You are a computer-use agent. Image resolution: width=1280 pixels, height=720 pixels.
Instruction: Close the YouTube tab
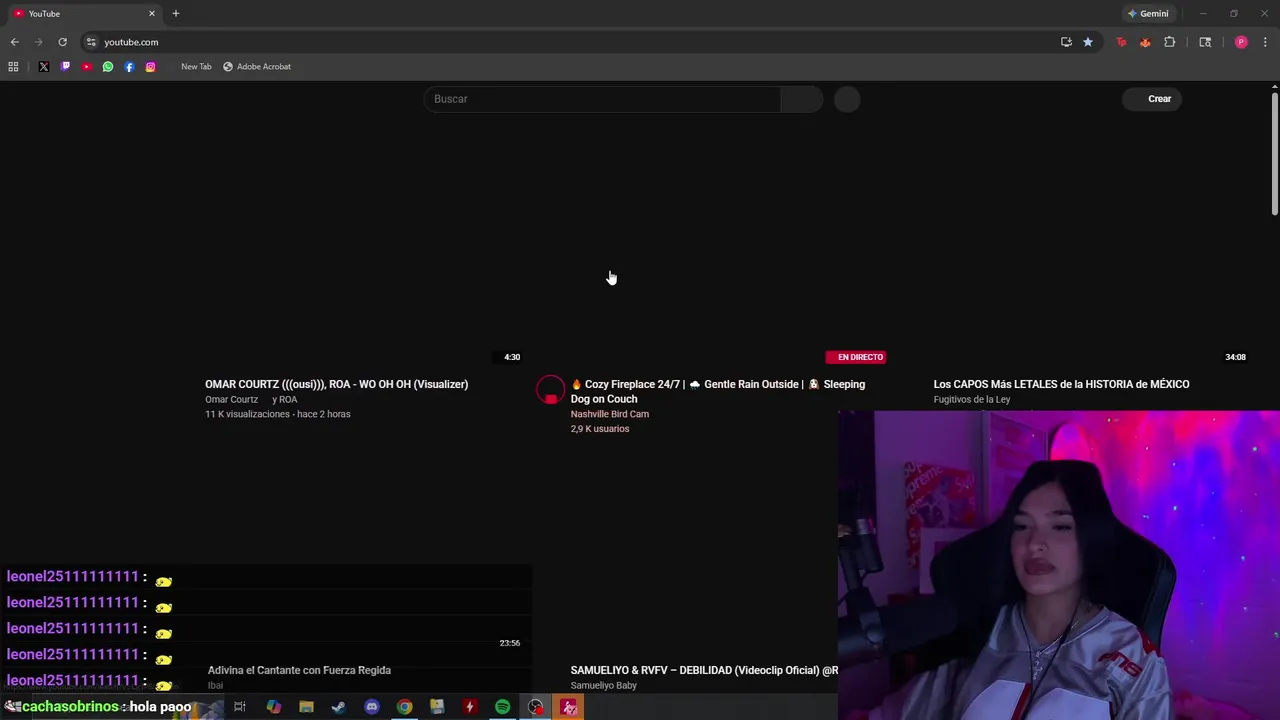pos(152,14)
